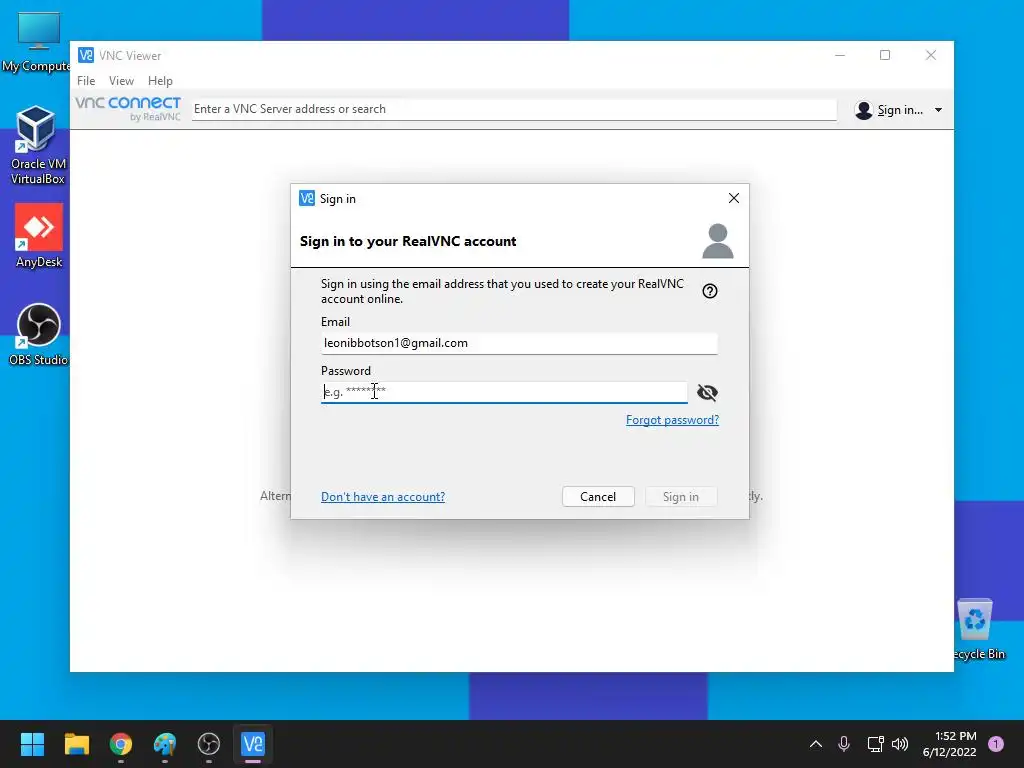Open OBS Studio from the taskbar
Viewport: 1024px width, 768px height.
coord(209,744)
